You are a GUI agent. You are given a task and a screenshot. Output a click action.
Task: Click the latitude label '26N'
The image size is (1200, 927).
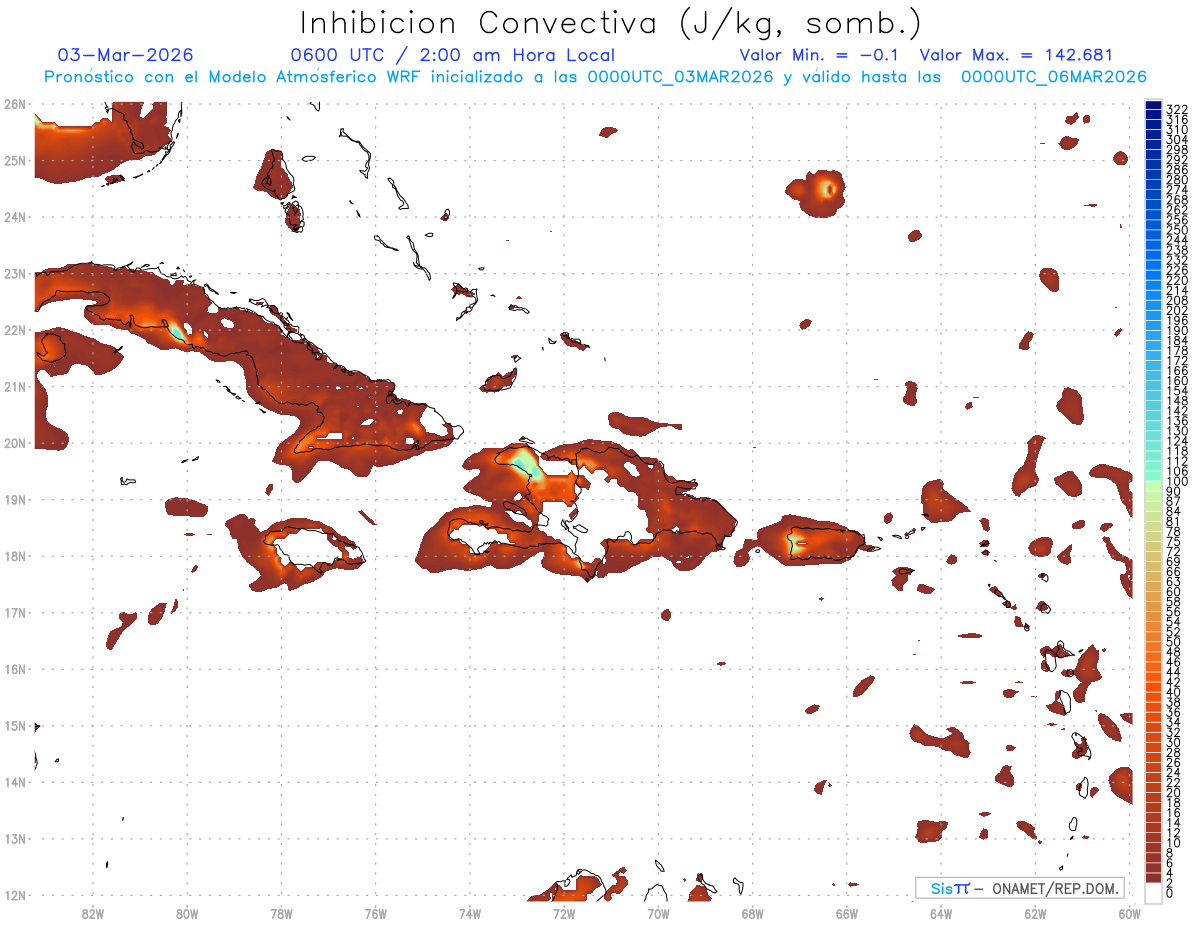pyautogui.click(x=14, y=104)
